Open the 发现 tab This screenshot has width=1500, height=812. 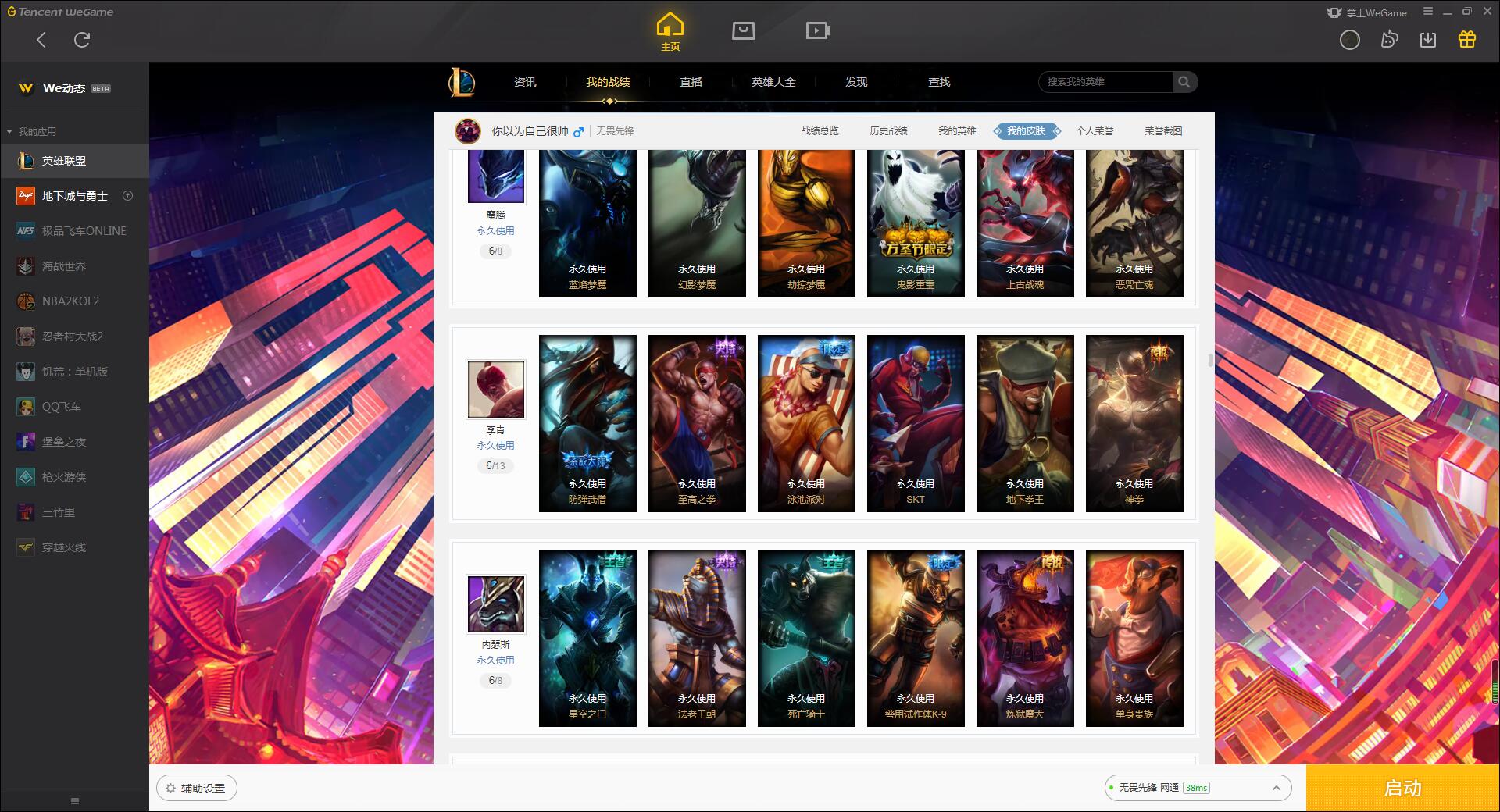pyautogui.click(x=856, y=82)
